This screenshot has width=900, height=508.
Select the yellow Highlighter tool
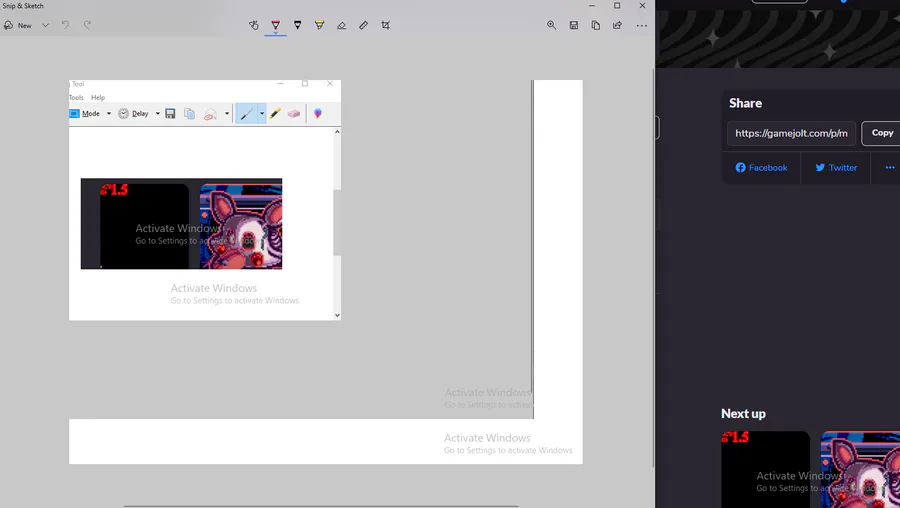pyautogui.click(x=320, y=25)
